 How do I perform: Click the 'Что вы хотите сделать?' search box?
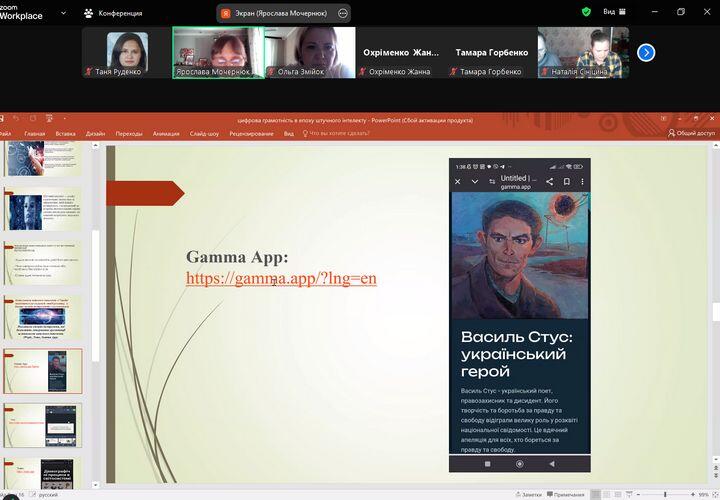(336, 133)
